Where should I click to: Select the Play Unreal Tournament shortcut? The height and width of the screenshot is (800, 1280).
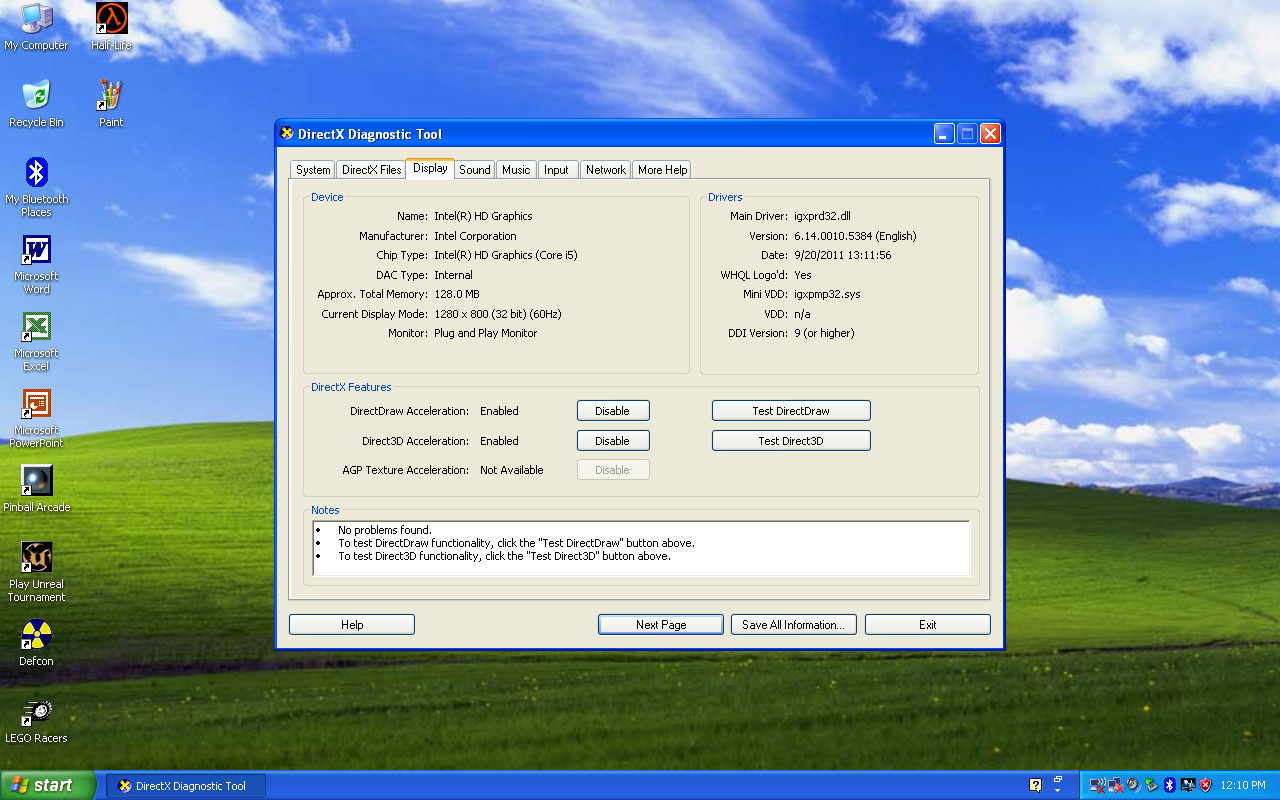[37, 572]
